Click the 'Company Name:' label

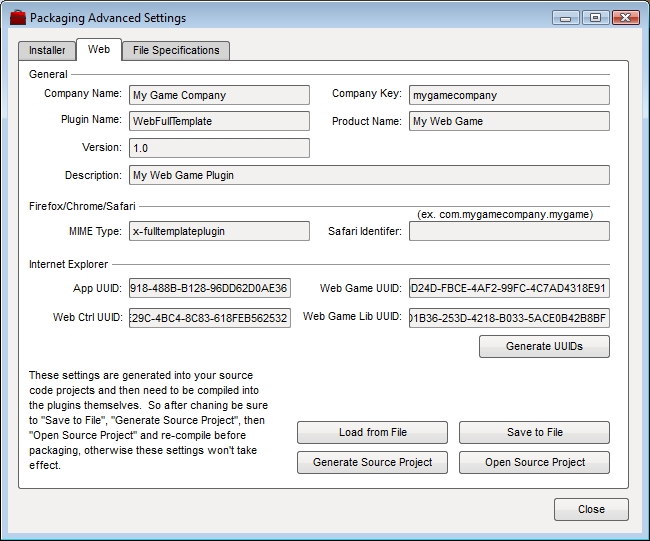point(83,94)
